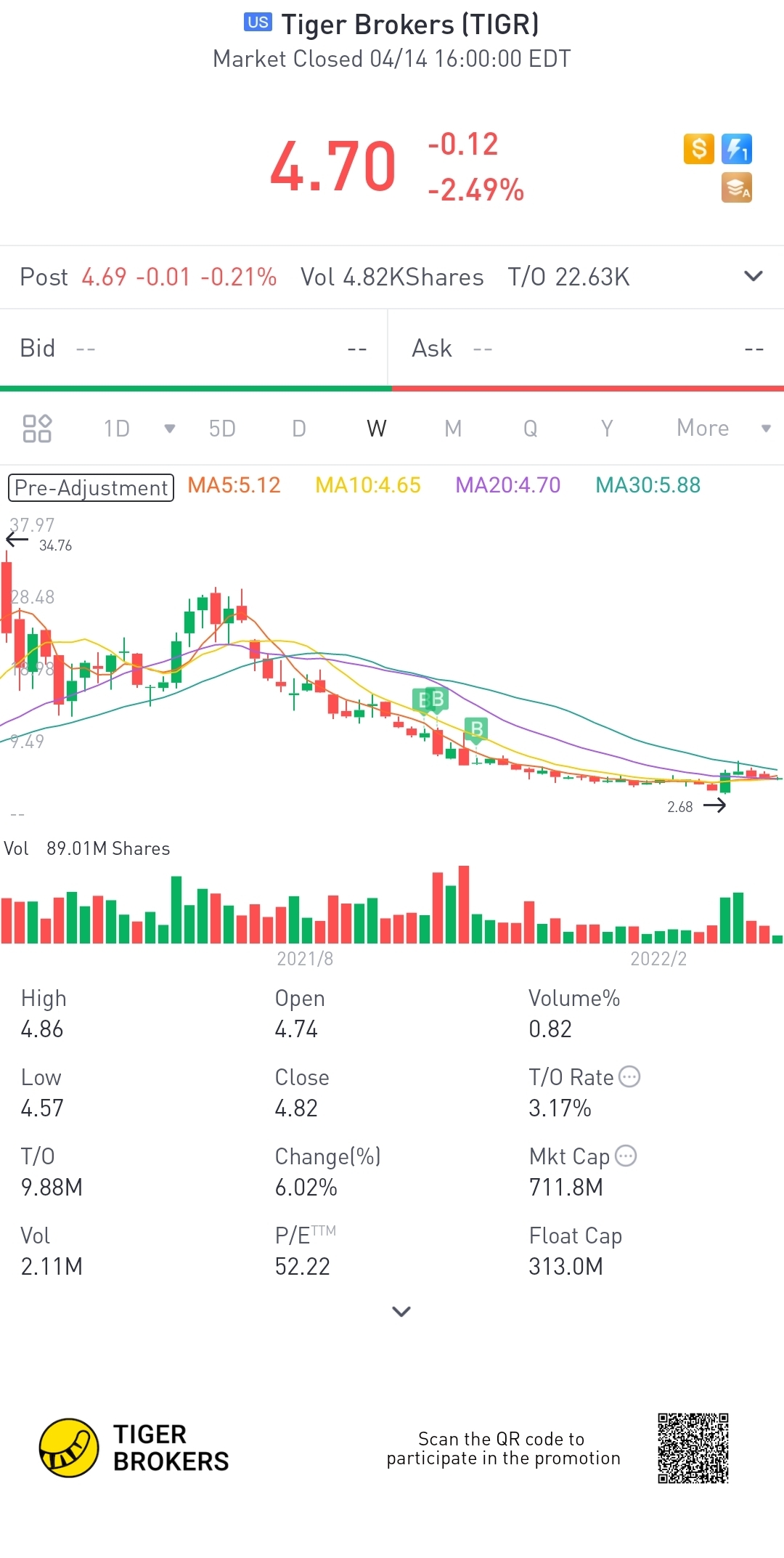784x1558 pixels.
Task: Tap the Tiger Brokers (TIGR) title
Action: pyautogui.click(x=410, y=25)
